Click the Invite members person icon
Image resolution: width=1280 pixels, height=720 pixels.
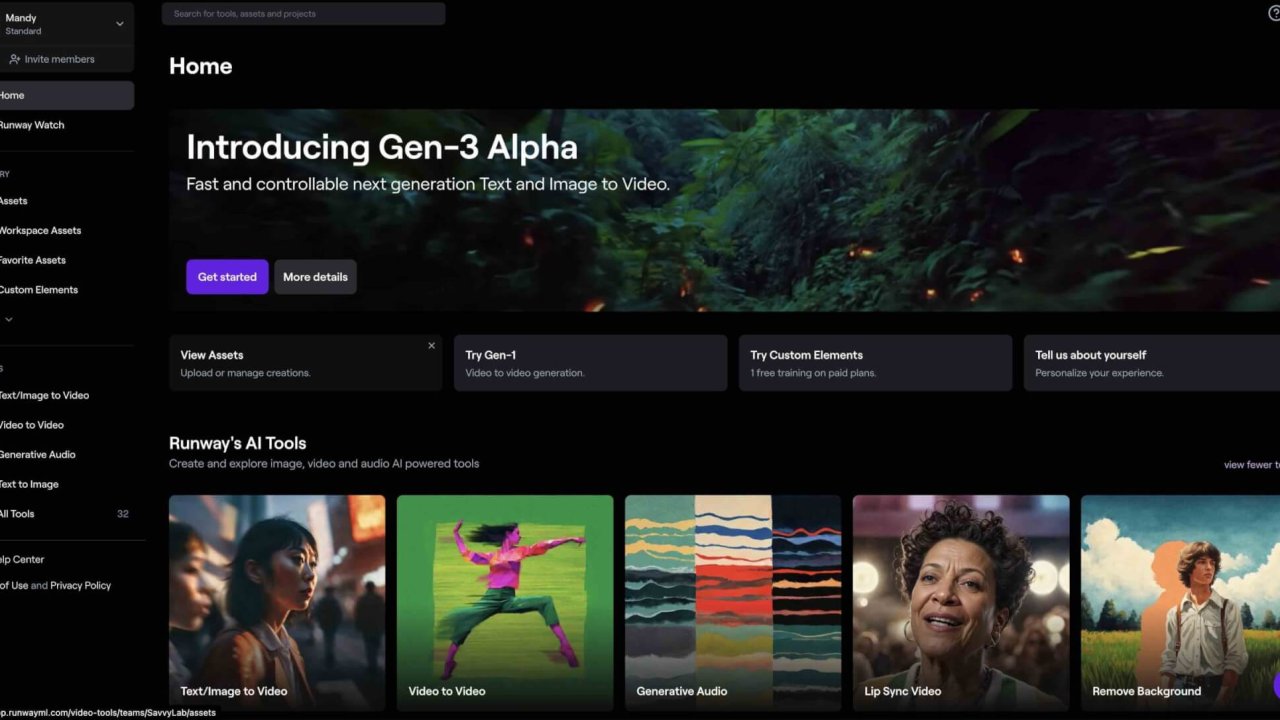(x=14, y=59)
